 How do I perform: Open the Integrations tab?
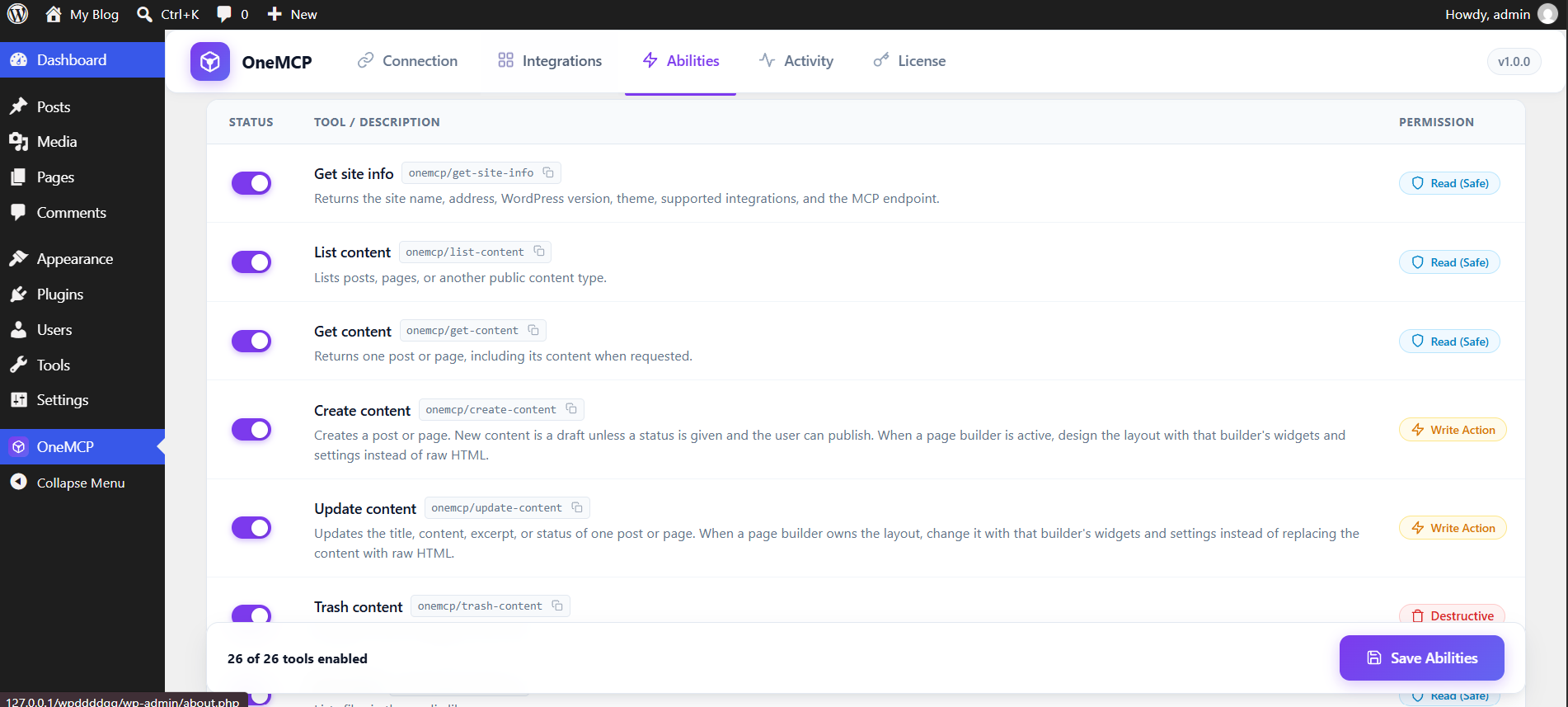(550, 61)
